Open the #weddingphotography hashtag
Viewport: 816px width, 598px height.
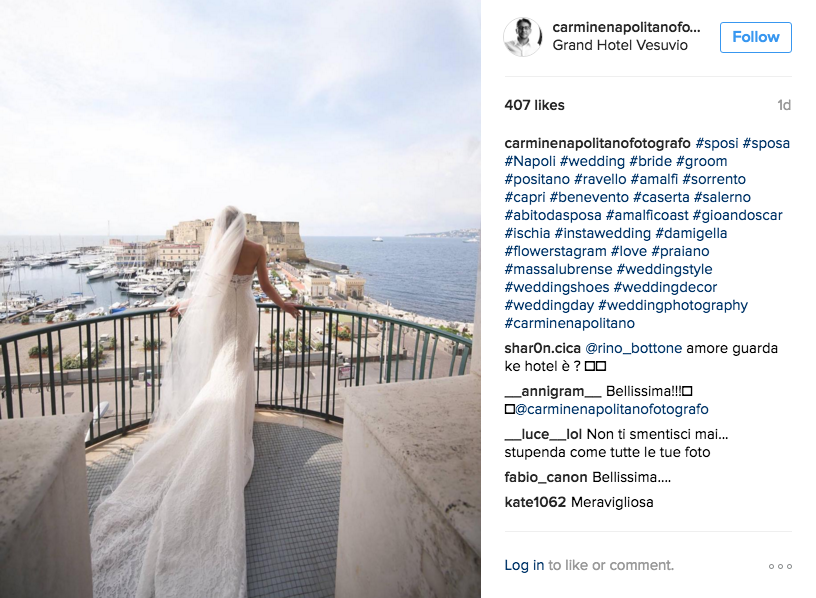(x=672, y=306)
